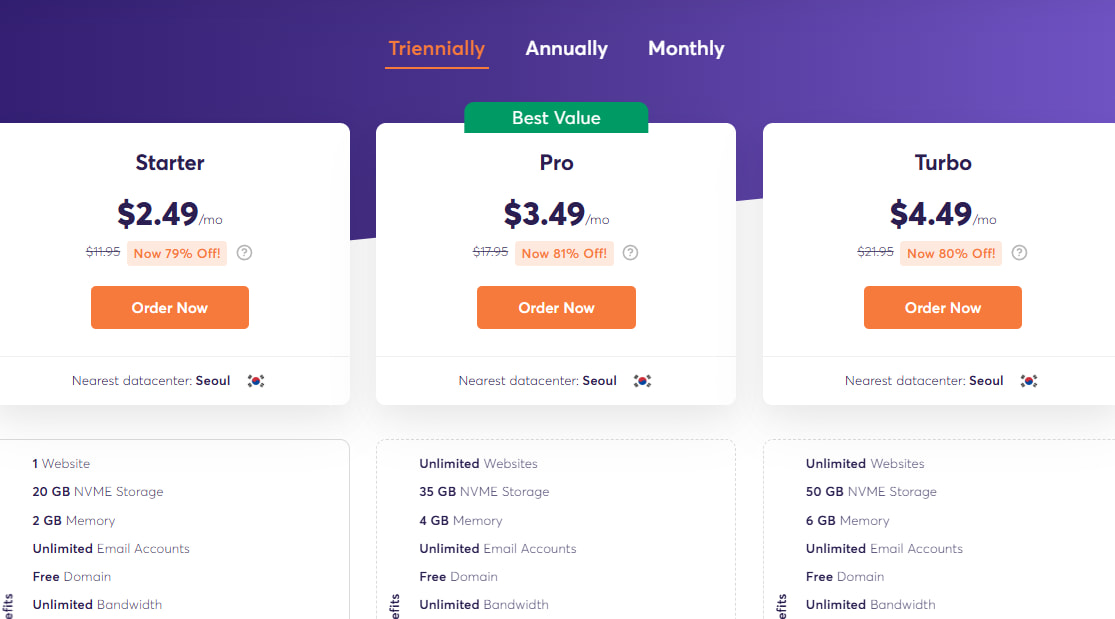Click the Starter 'Now 79% Off!' label
Image resolution: width=1115 pixels, height=619 pixels.
(177, 253)
